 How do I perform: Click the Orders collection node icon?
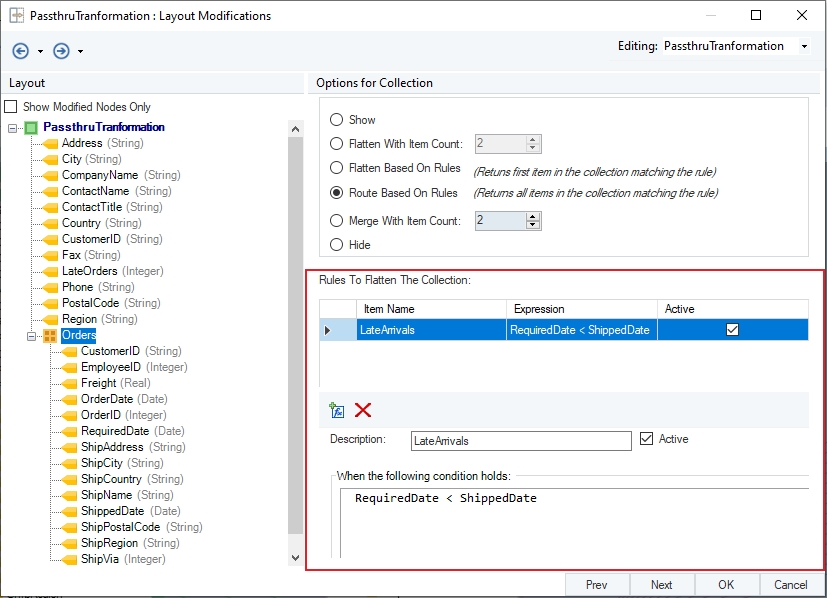pos(50,335)
